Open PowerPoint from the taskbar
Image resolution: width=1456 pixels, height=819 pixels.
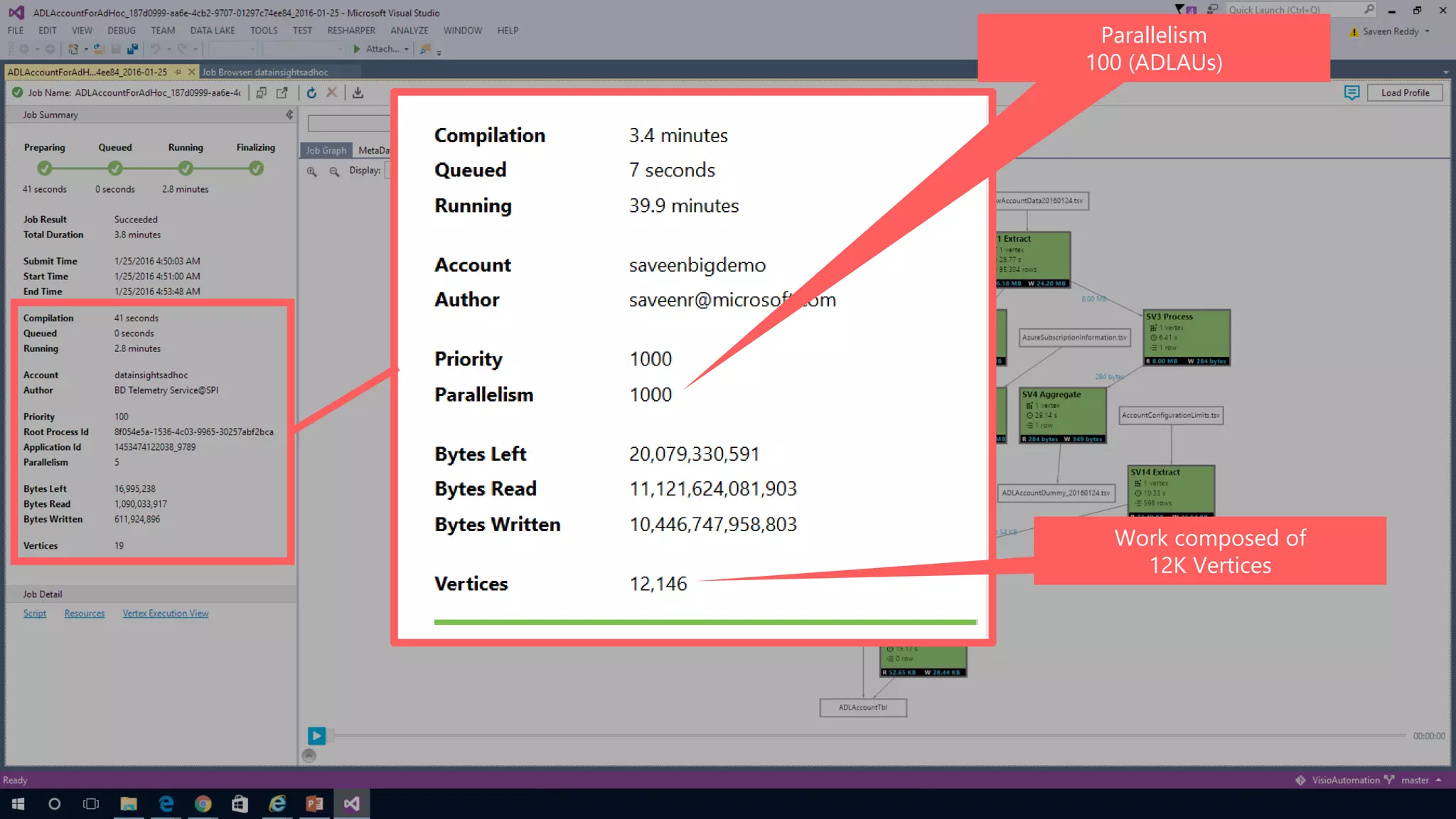(314, 803)
